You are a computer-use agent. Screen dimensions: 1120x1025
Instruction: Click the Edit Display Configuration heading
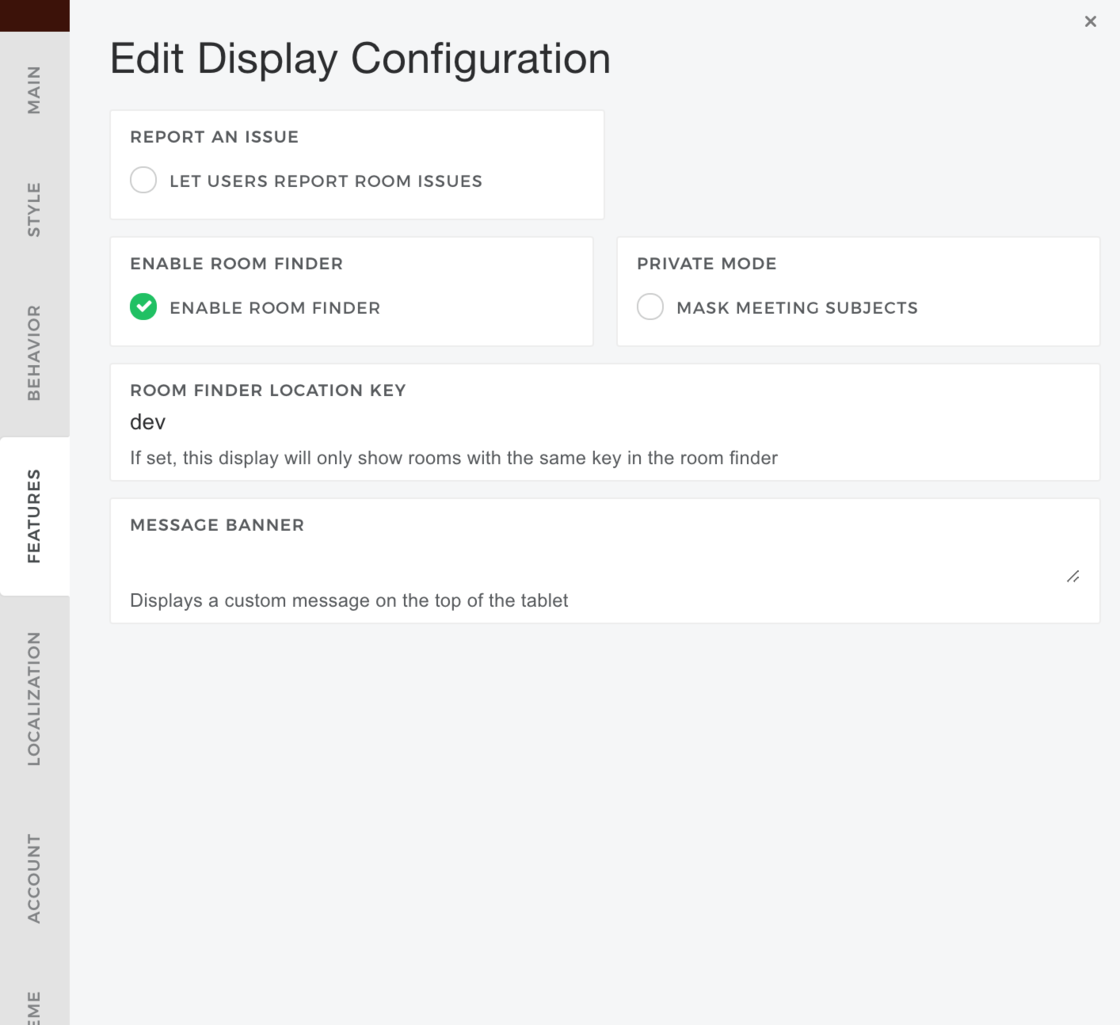[x=360, y=58]
